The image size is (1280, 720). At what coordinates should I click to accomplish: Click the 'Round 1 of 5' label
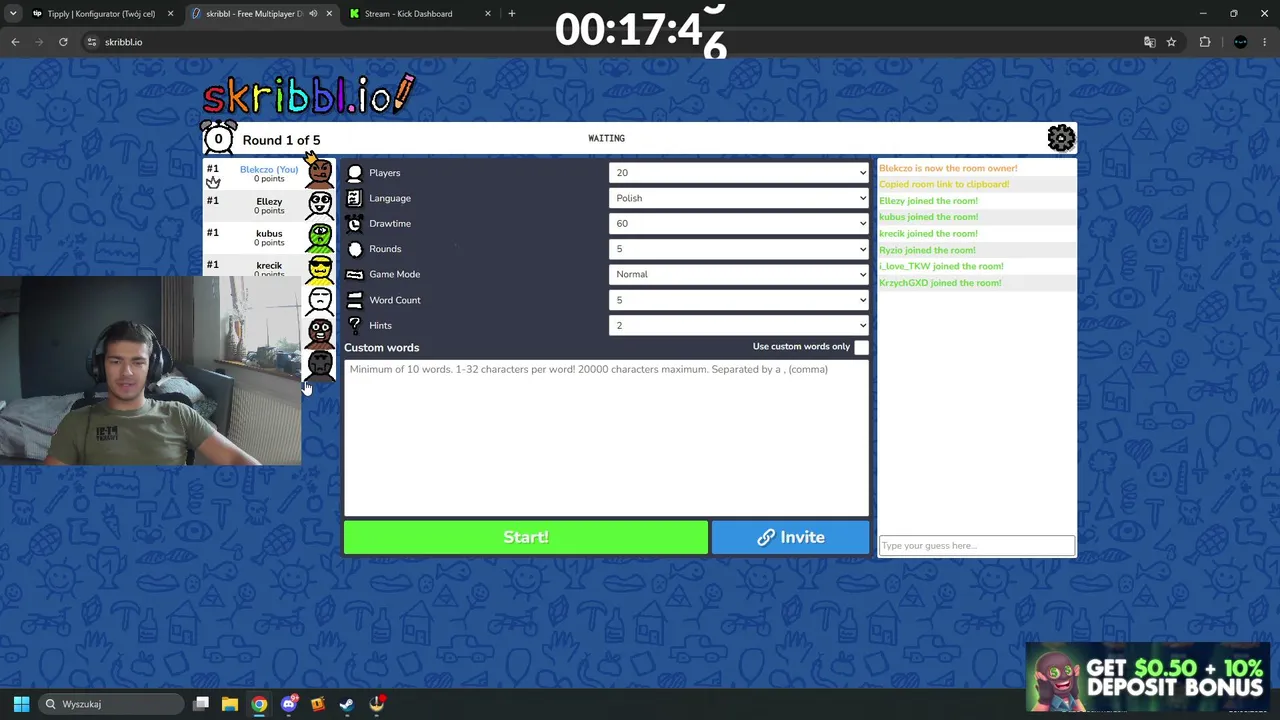click(281, 140)
